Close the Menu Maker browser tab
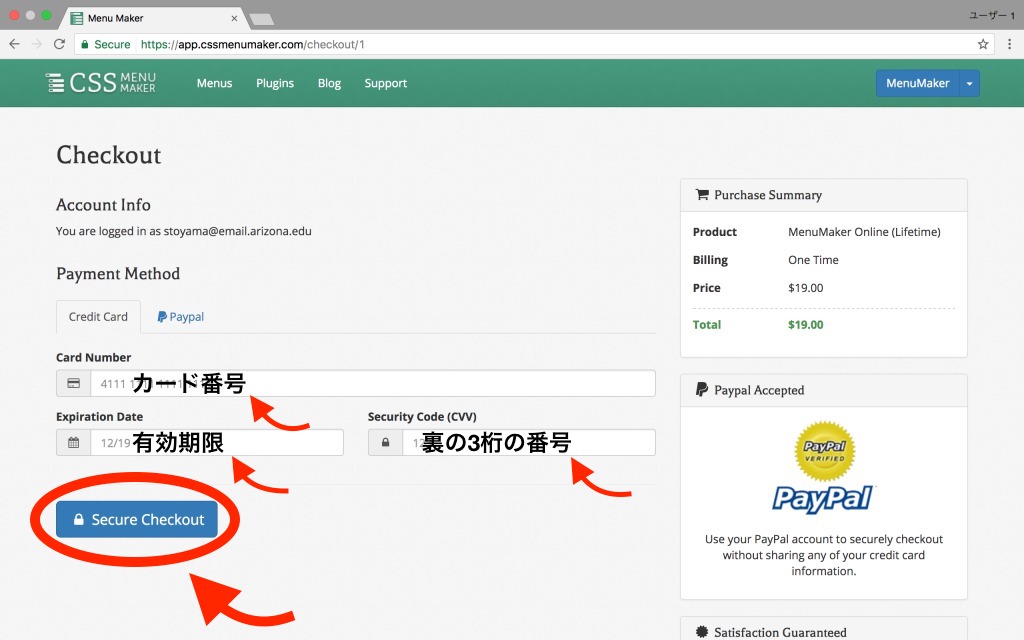 pos(234,18)
